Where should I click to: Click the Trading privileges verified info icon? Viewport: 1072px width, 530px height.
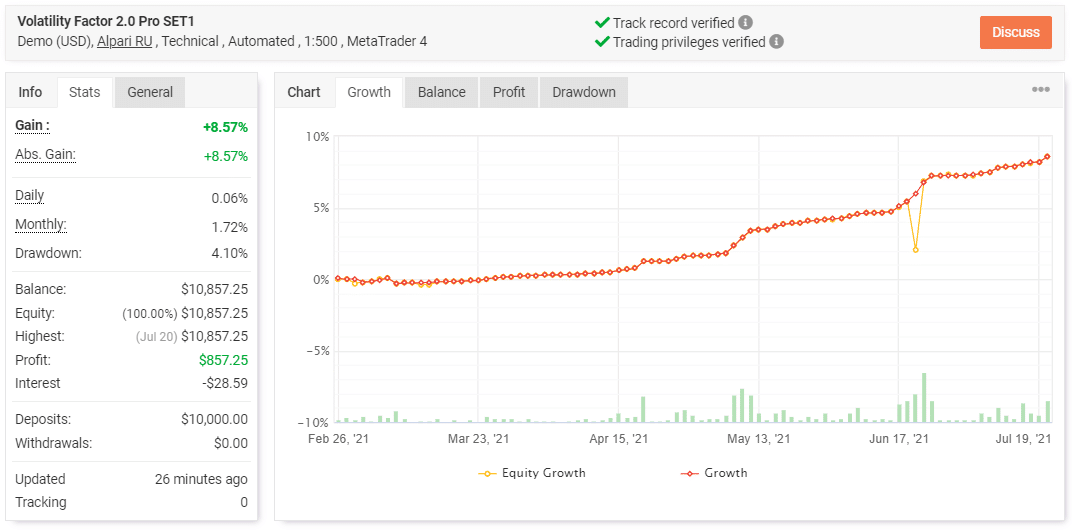coord(777,42)
